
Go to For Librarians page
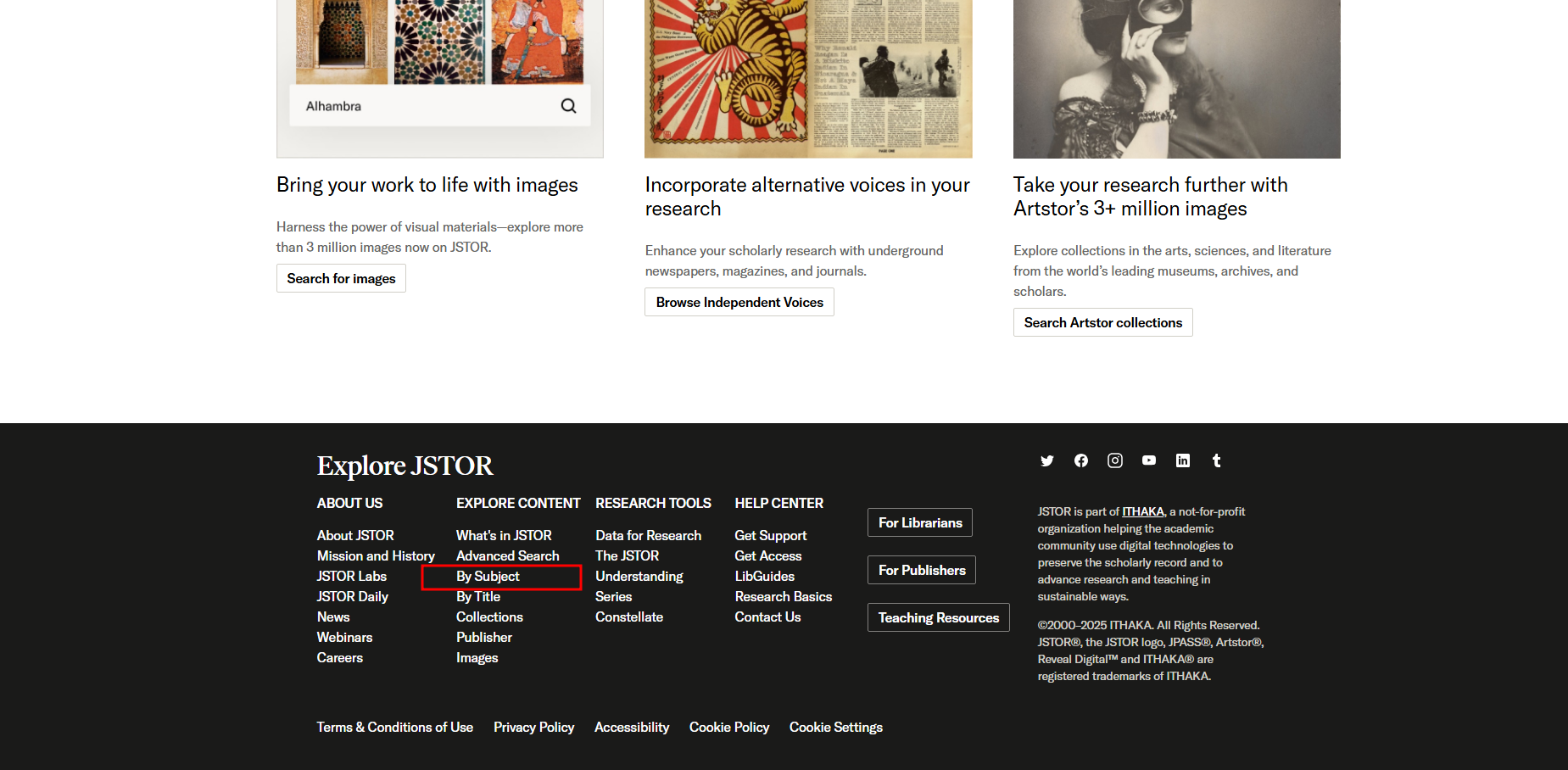pos(920,522)
